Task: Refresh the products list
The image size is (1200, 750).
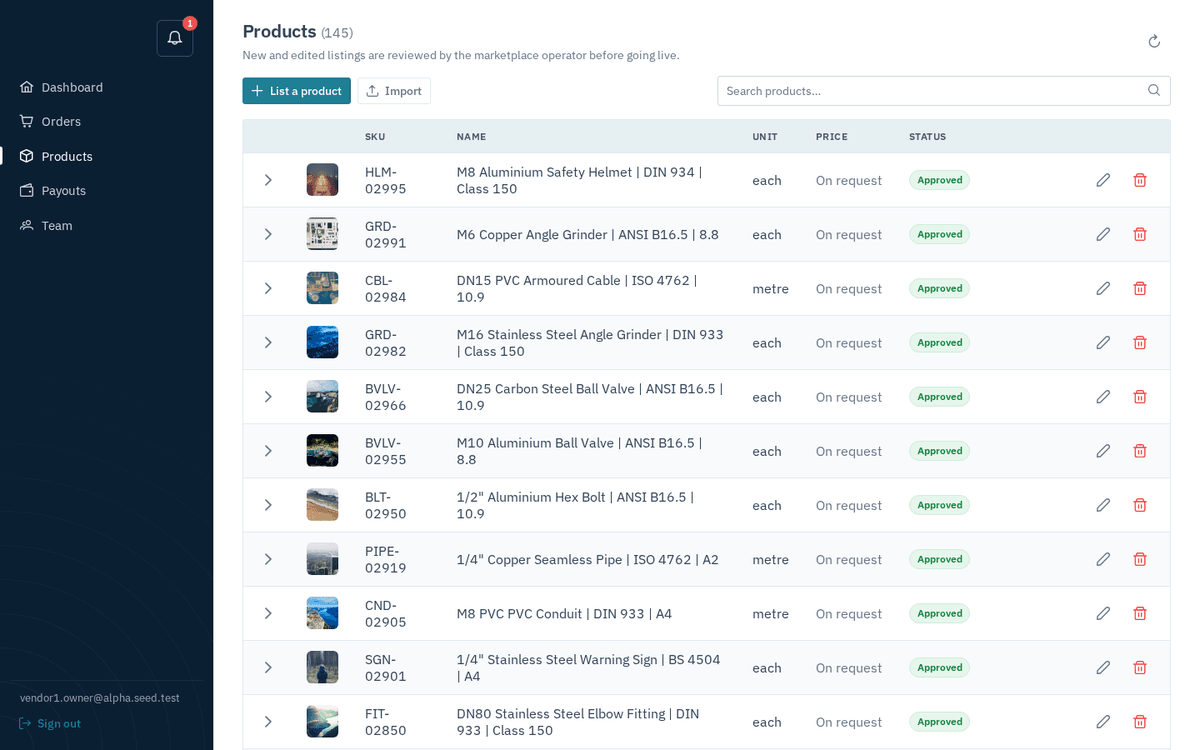Action: 1154,41
